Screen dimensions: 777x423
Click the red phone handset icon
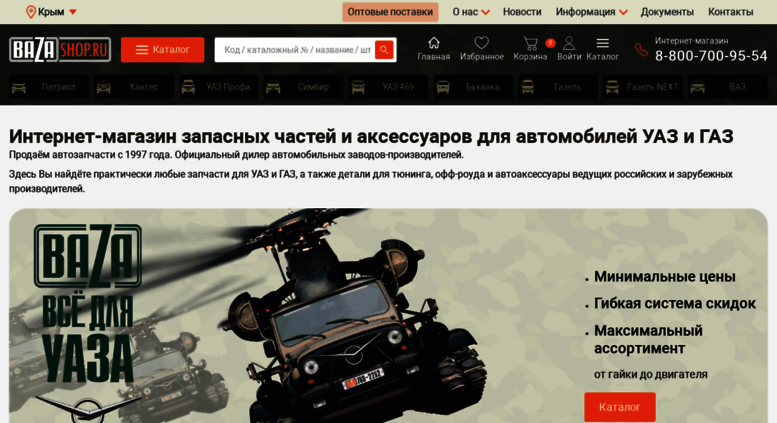[641, 50]
